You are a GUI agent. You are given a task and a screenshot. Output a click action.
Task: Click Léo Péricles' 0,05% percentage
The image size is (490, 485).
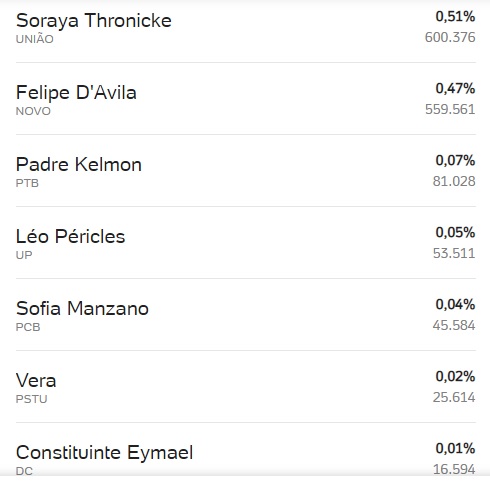coord(455,232)
